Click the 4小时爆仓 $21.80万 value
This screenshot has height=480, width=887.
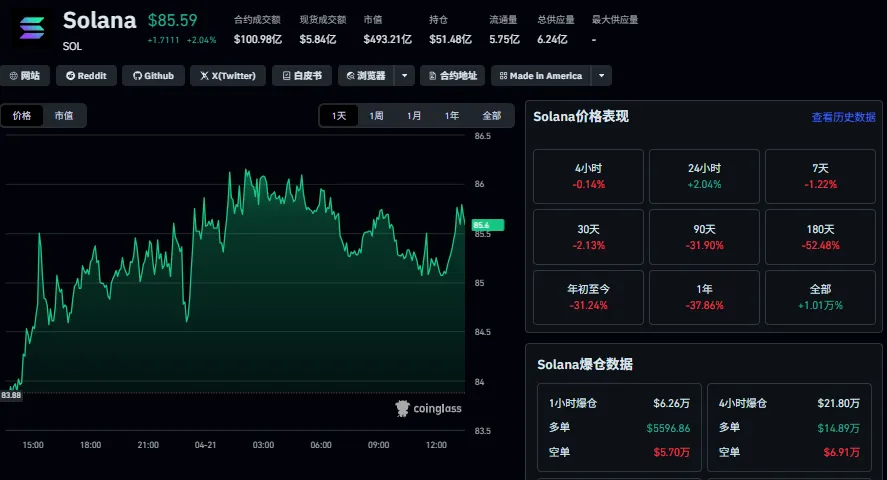838,403
